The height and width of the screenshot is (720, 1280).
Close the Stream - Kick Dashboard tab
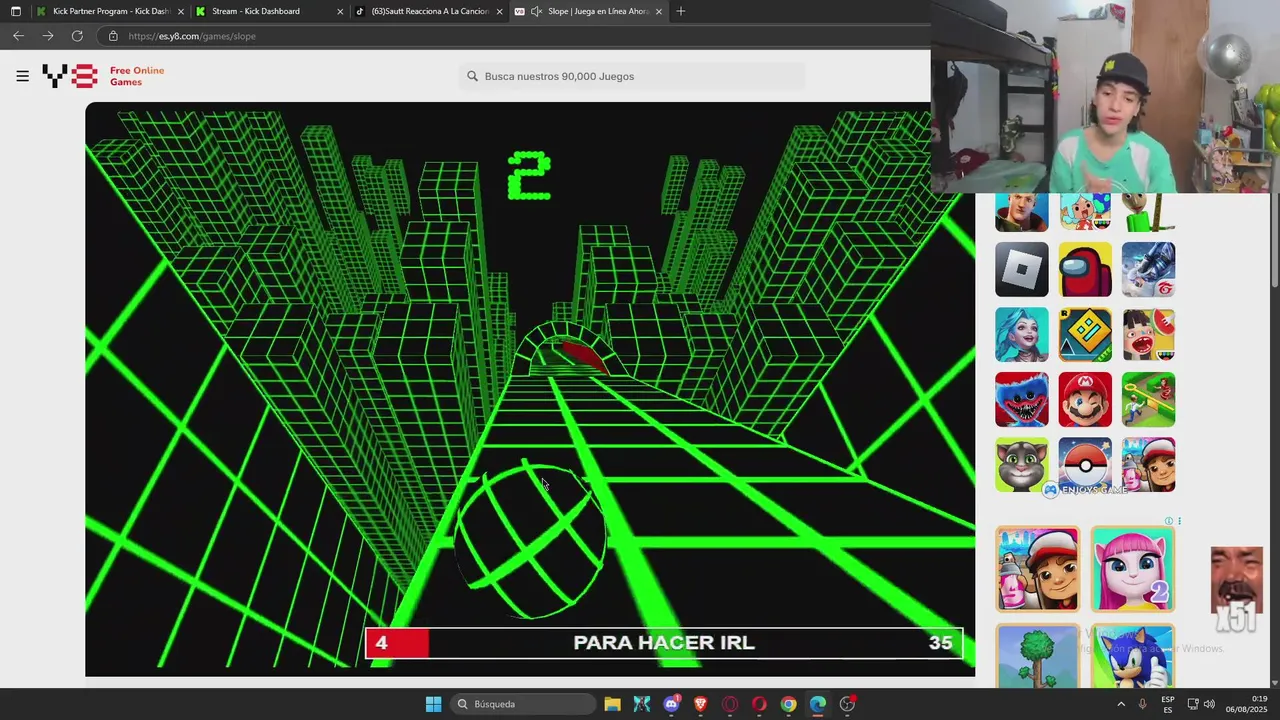click(x=340, y=12)
